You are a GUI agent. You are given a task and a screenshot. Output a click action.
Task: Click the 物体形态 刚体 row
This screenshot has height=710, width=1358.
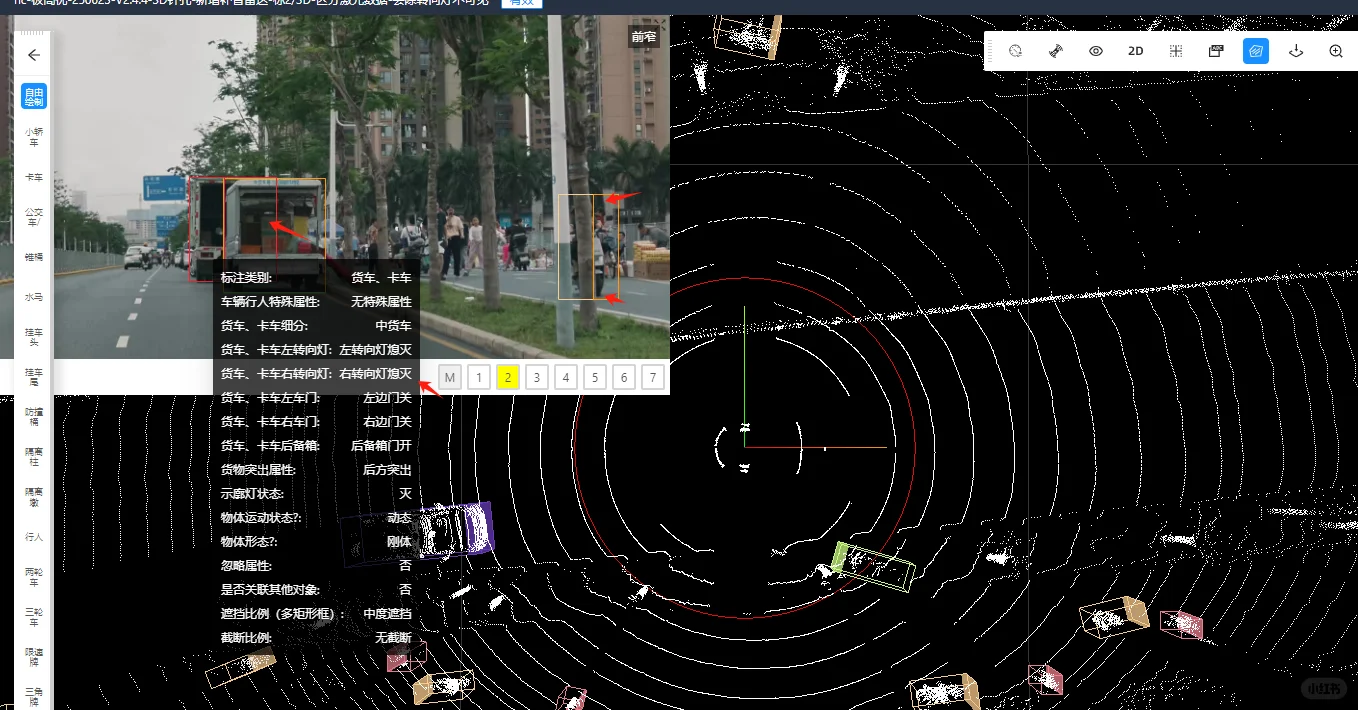[316, 541]
